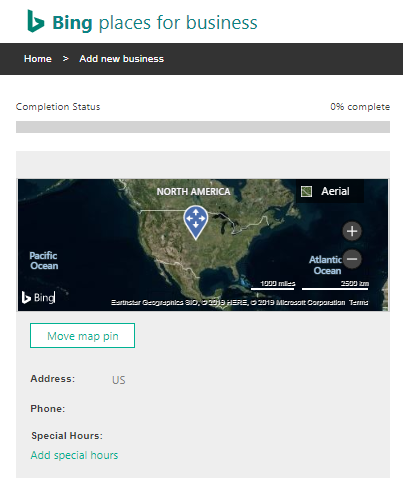Screen dimensions: 403x491
Task: Open Bing places for business title
Action: point(155,23)
